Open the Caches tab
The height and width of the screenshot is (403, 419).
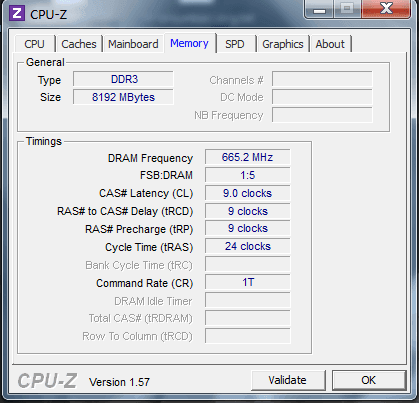pyautogui.click(x=79, y=44)
